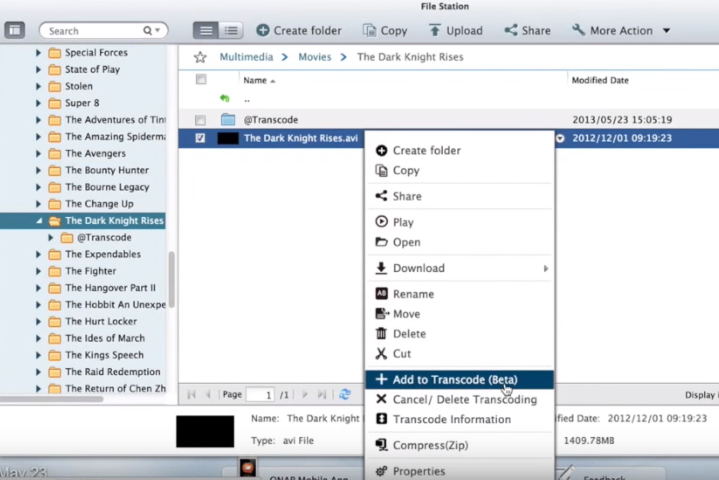Add folder to favorites star icon

click(200, 57)
